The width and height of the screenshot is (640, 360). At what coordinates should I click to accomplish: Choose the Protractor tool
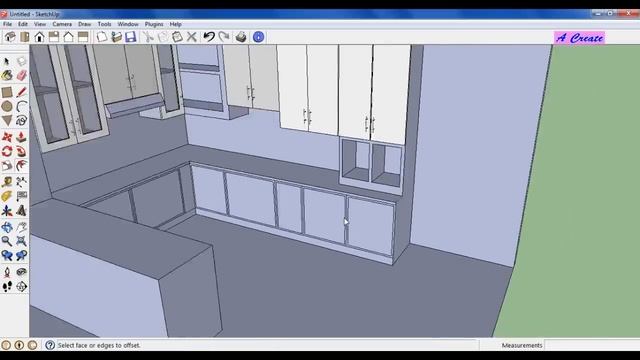7,196
